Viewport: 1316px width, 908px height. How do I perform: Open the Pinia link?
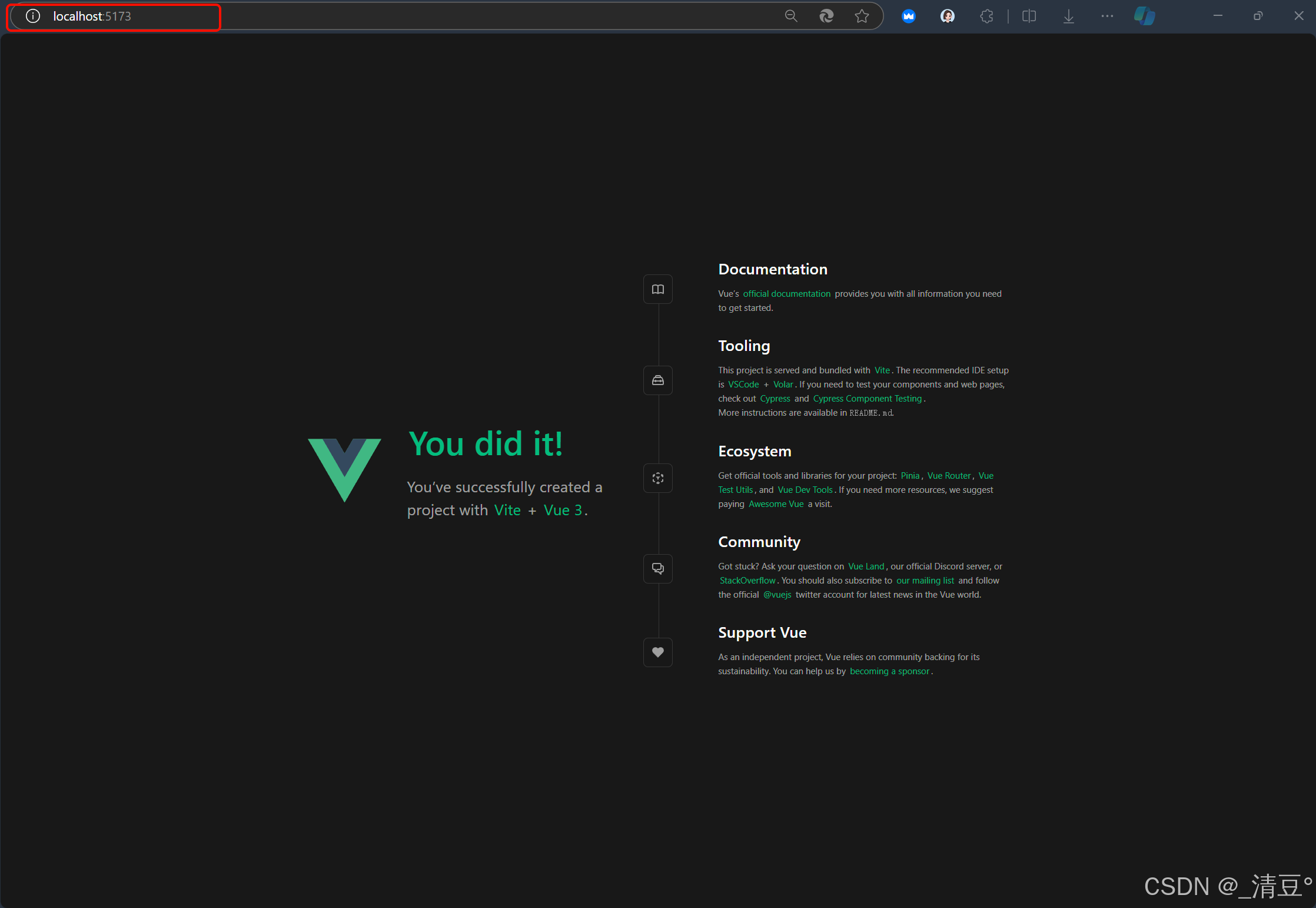pyautogui.click(x=910, y=476)
